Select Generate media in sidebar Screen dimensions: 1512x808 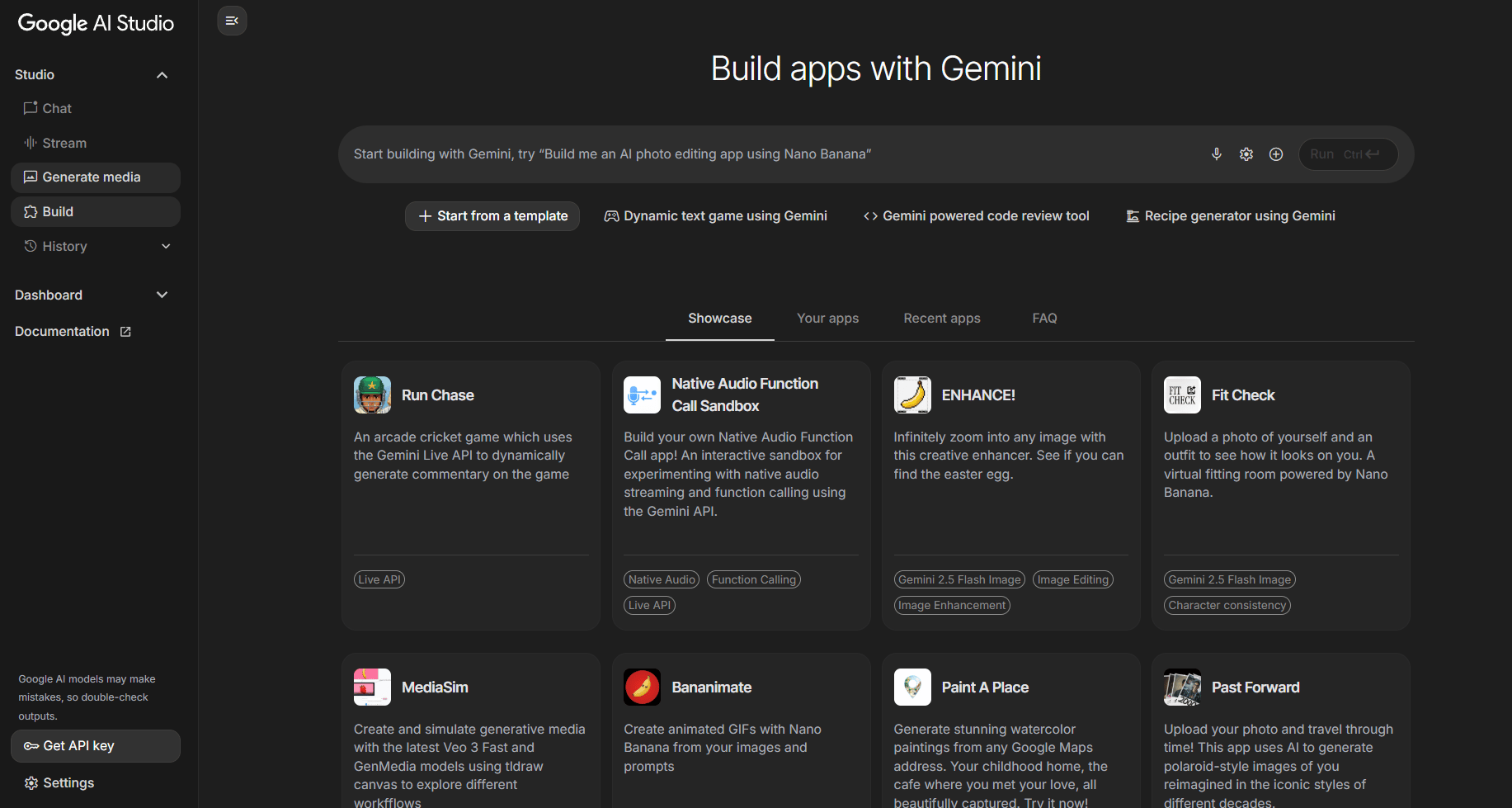(x=96, y=177)
